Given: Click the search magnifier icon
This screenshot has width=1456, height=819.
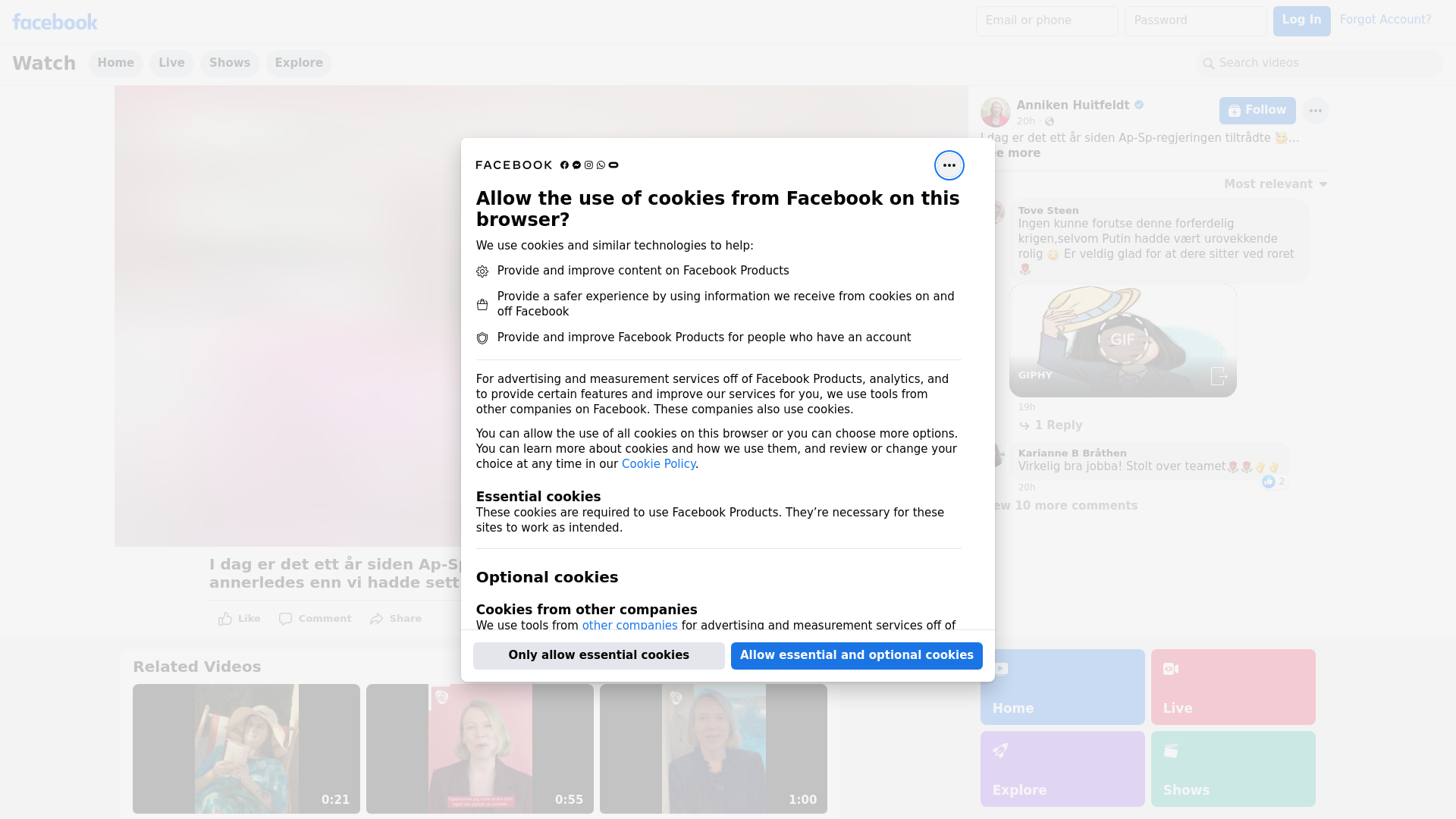Looking at the screenshot, I should (1208, 64).
